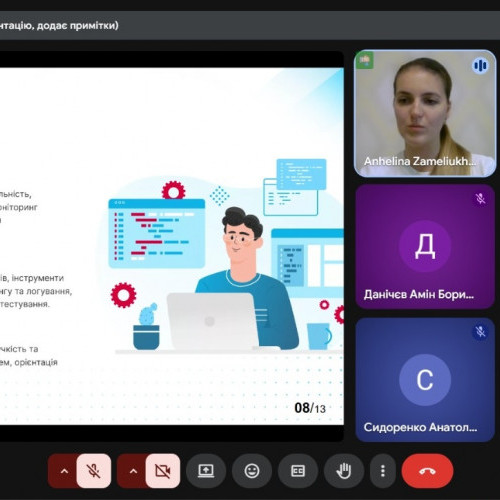Click the Д avatar circle
This screenshot has height=500, width=500.
pyautogui.click(x=425, y=246)
